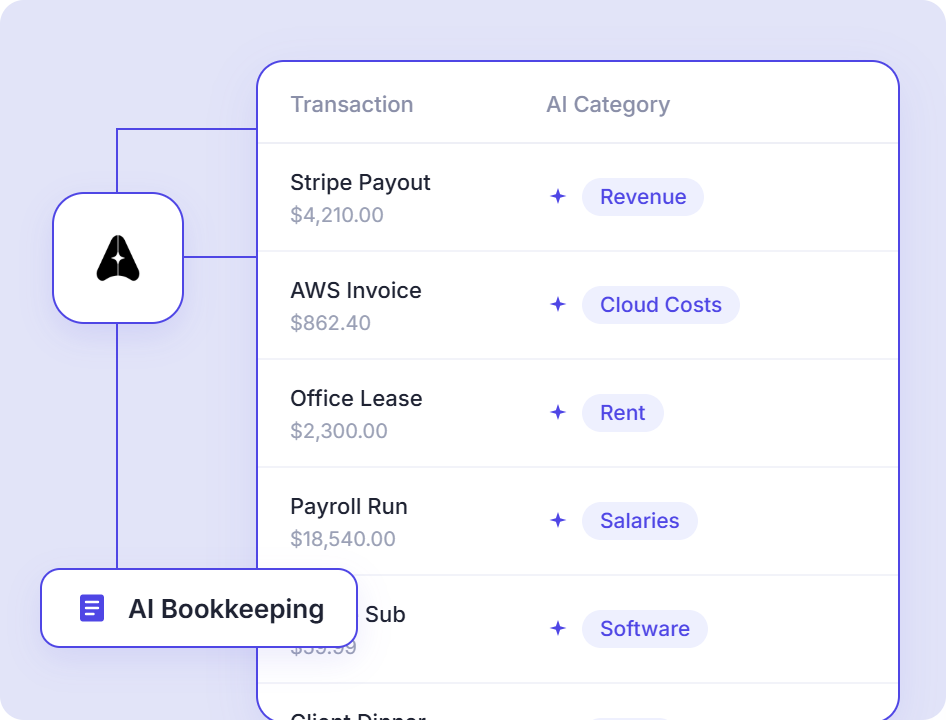Select the Rent category tag

[x=623, y=413]
